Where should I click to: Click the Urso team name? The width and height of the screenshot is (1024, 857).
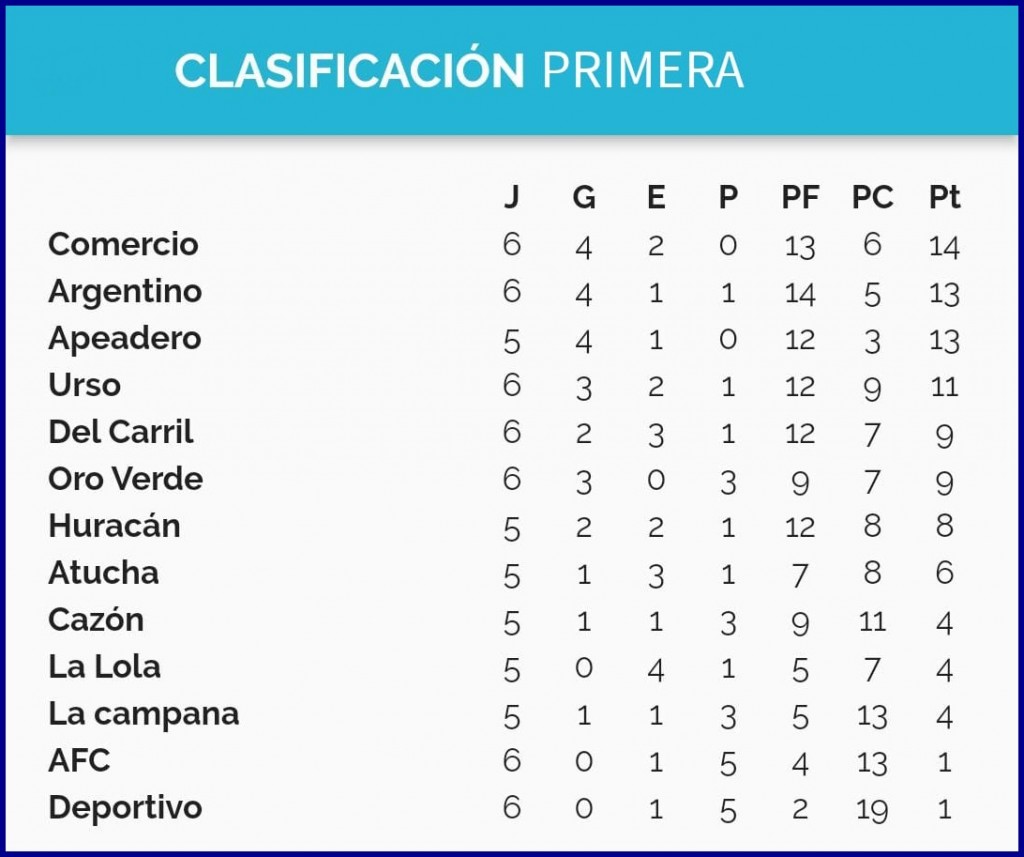[84, 385]
